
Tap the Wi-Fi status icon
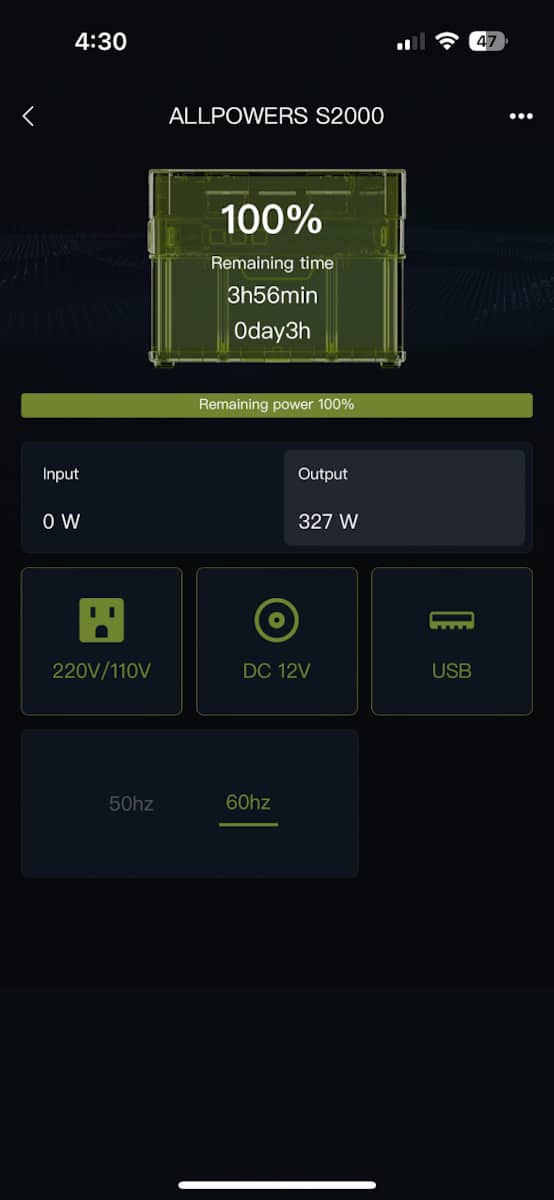(x=446, y=41)
